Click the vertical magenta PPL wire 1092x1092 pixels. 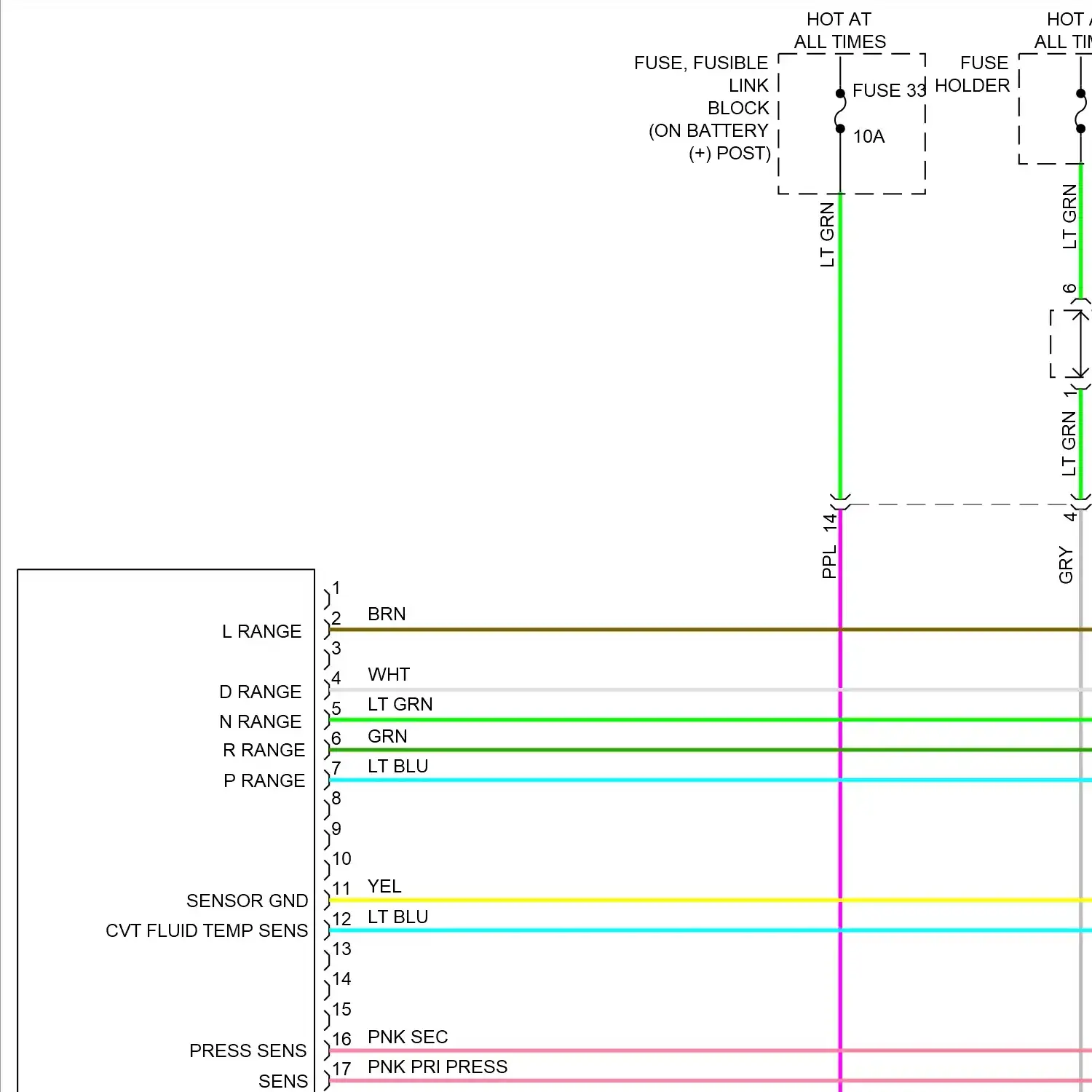click(x=840, y=801)
